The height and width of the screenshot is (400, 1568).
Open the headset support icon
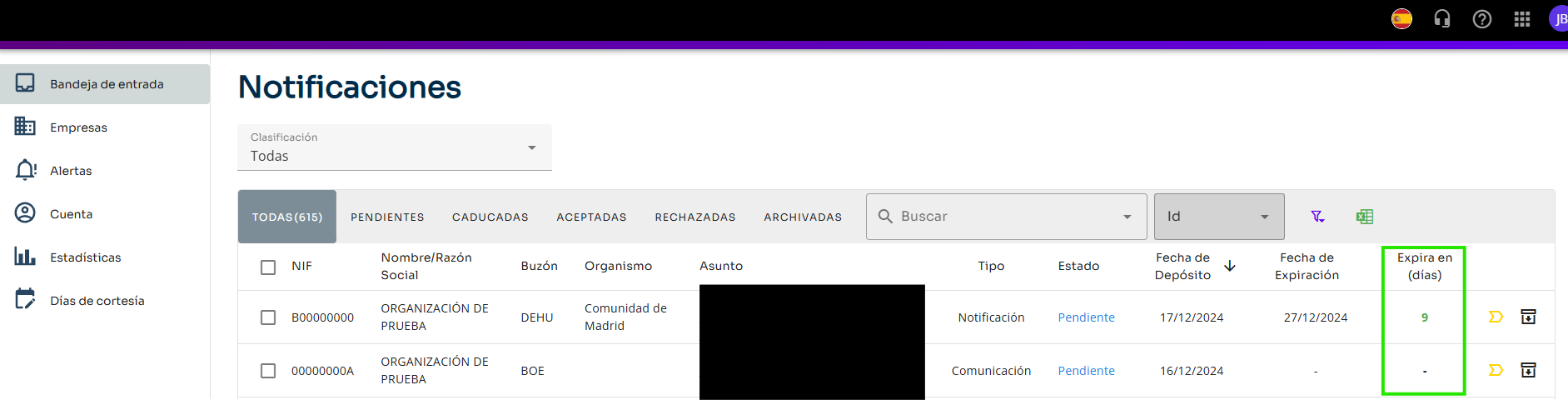coord(1442,18)
